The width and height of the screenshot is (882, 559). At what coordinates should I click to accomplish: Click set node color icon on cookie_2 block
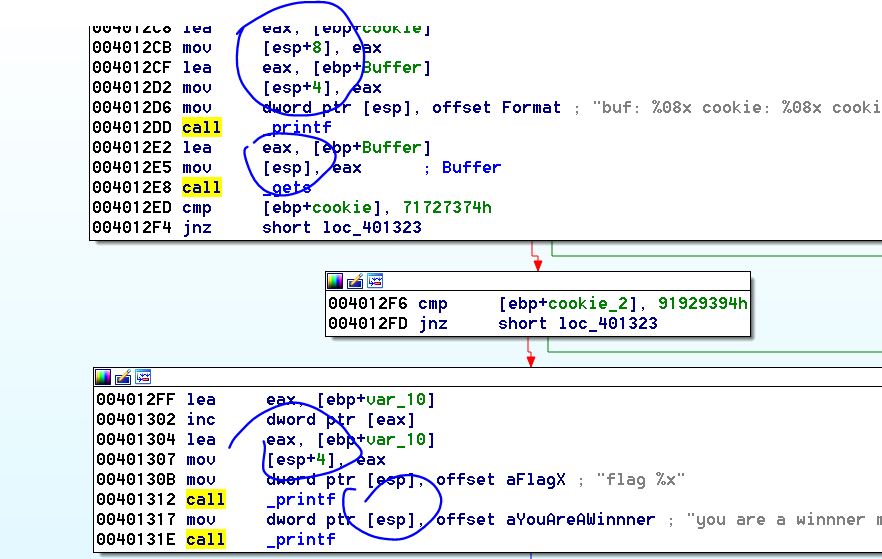coord(335,281)
